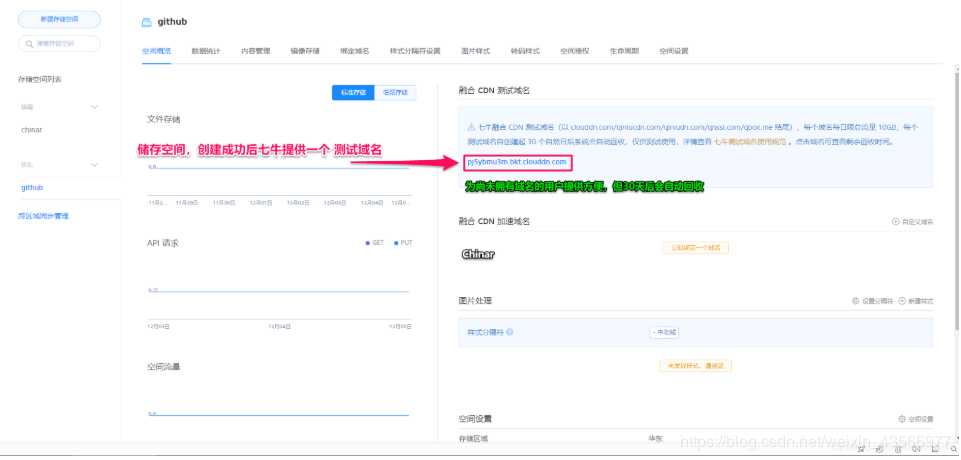Open the 图片样式 tab

tap(476, 51)
